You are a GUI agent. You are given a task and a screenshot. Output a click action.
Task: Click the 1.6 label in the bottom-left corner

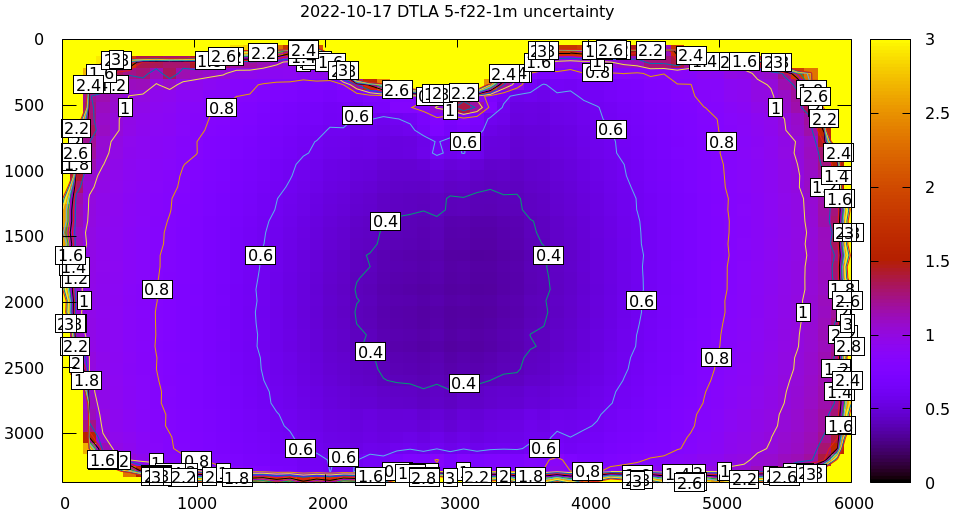[102, 460]
